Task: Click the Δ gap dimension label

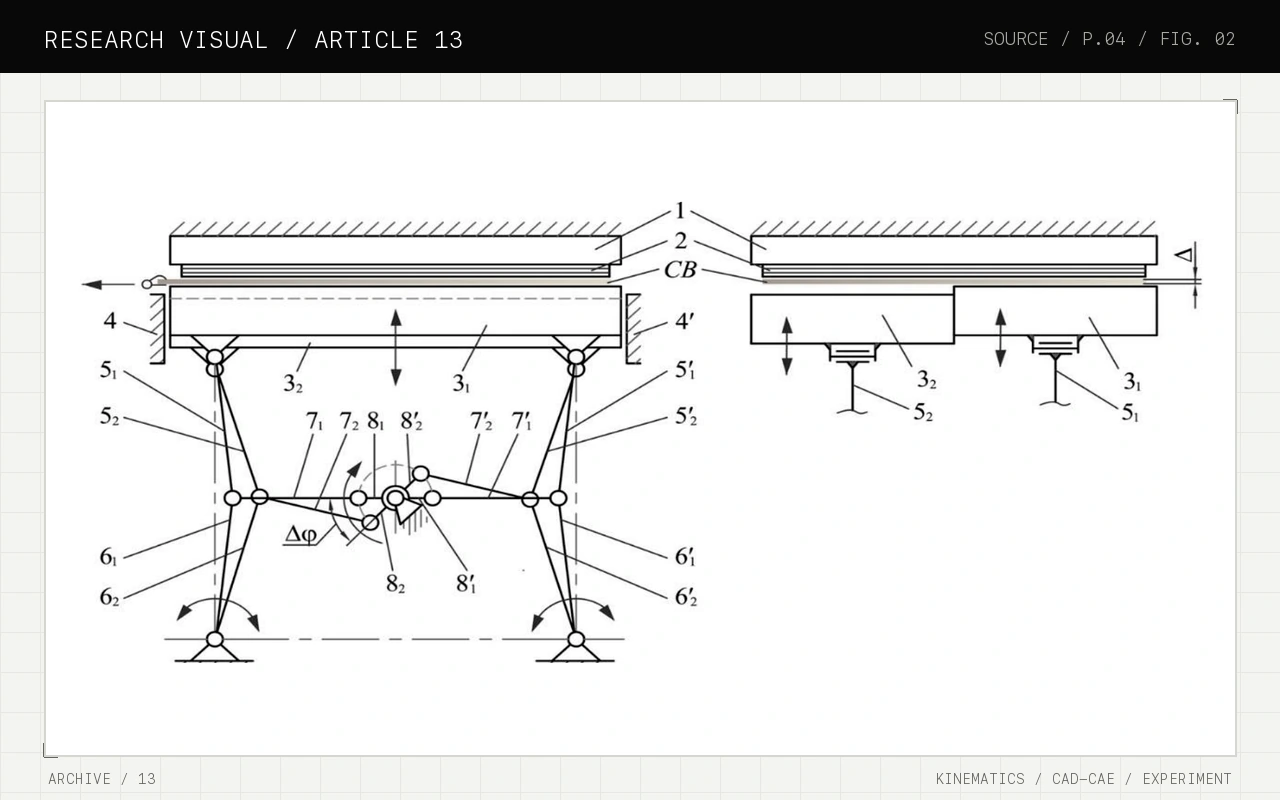Action: (1183, 255)
